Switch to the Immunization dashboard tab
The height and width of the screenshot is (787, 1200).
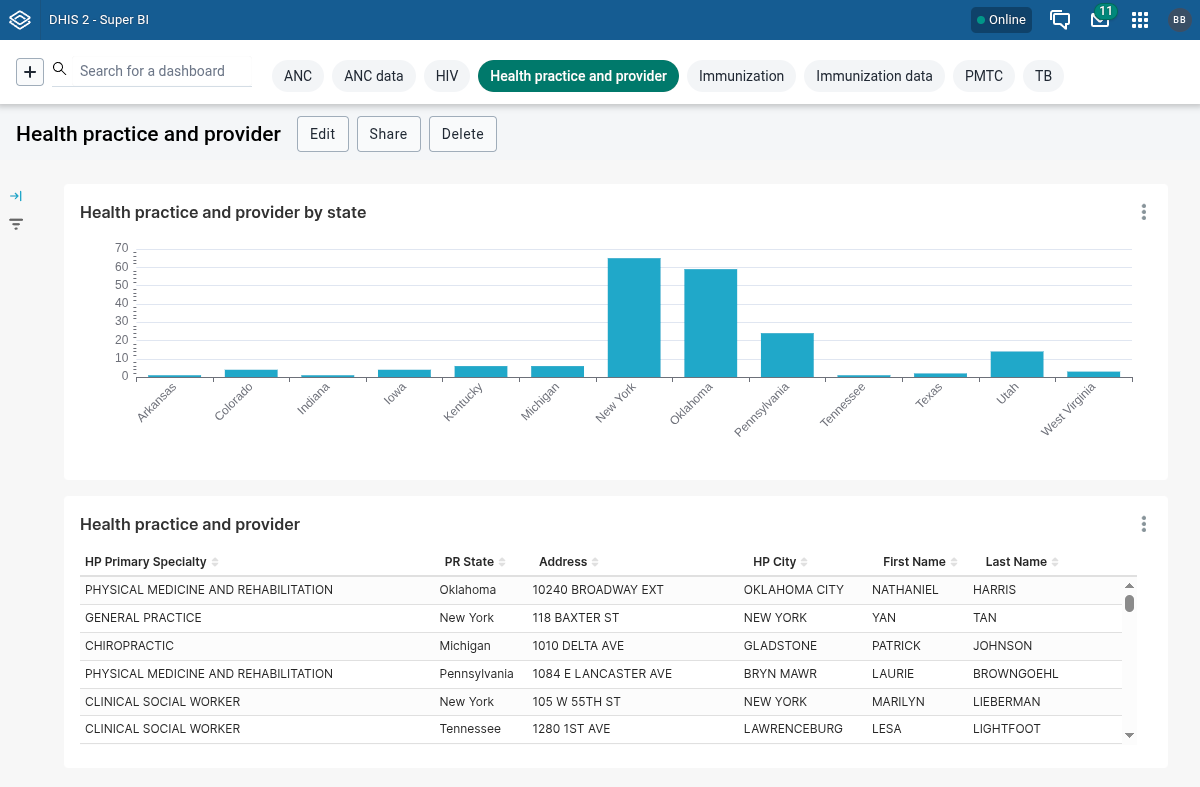tap(741, 76)
